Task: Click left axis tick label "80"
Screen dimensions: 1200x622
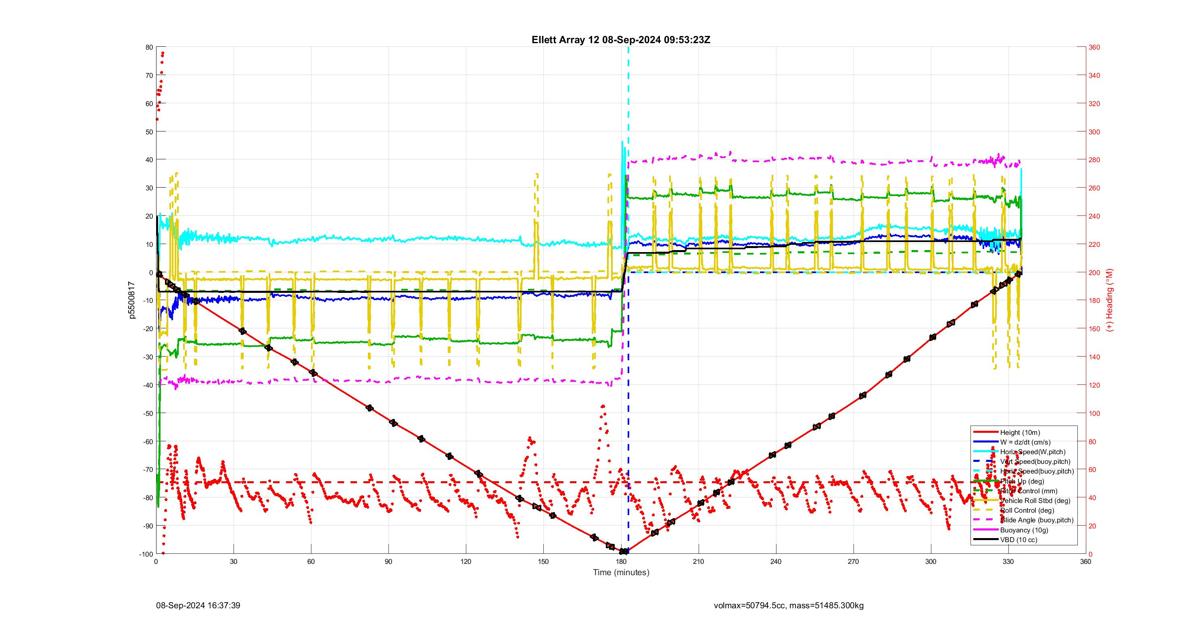Action: [x=148, y=47]
